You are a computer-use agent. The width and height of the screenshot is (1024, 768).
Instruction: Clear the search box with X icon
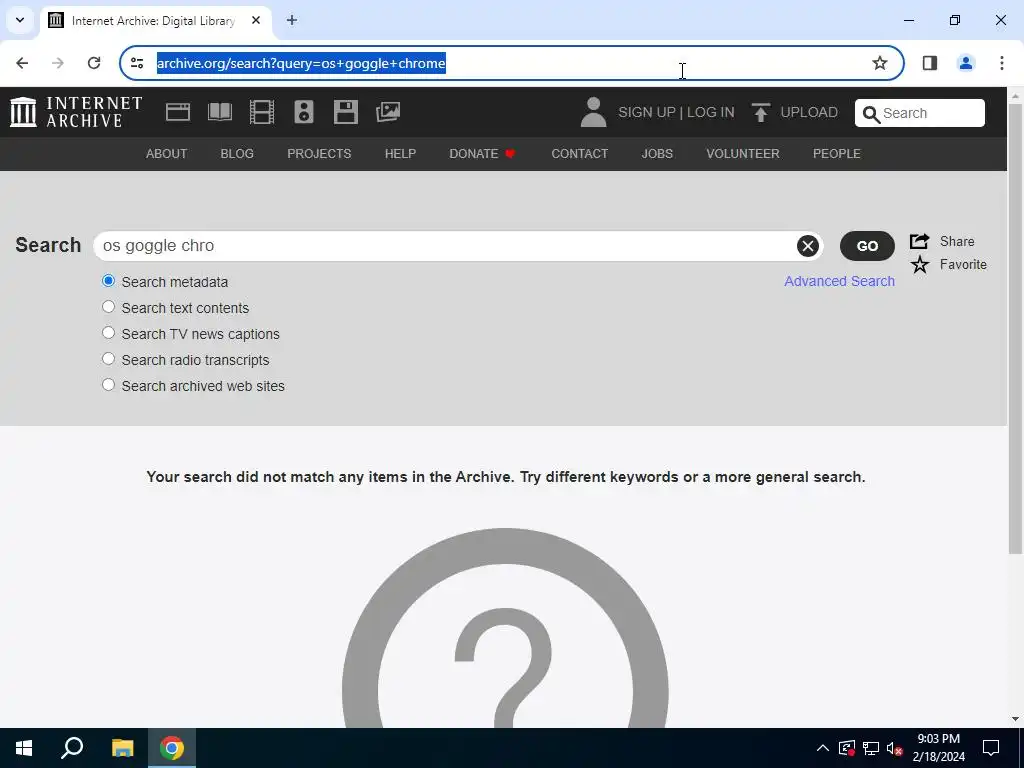807,246
